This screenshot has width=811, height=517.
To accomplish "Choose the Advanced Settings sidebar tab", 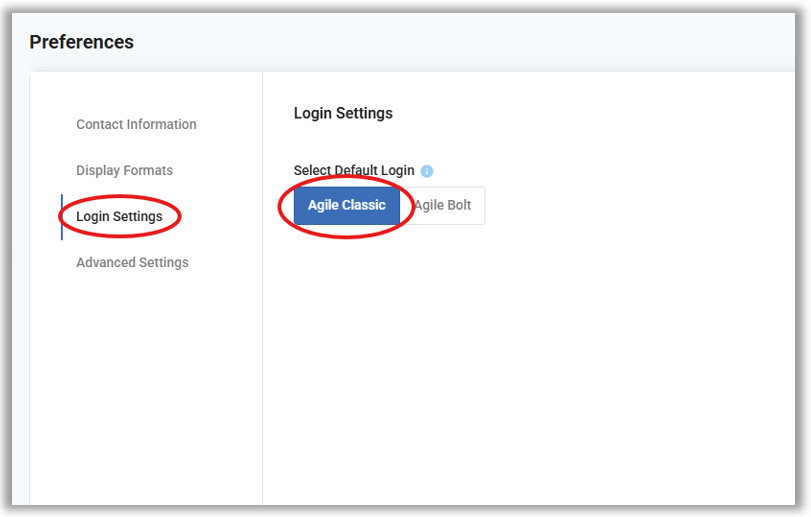I will click(132, 262).
